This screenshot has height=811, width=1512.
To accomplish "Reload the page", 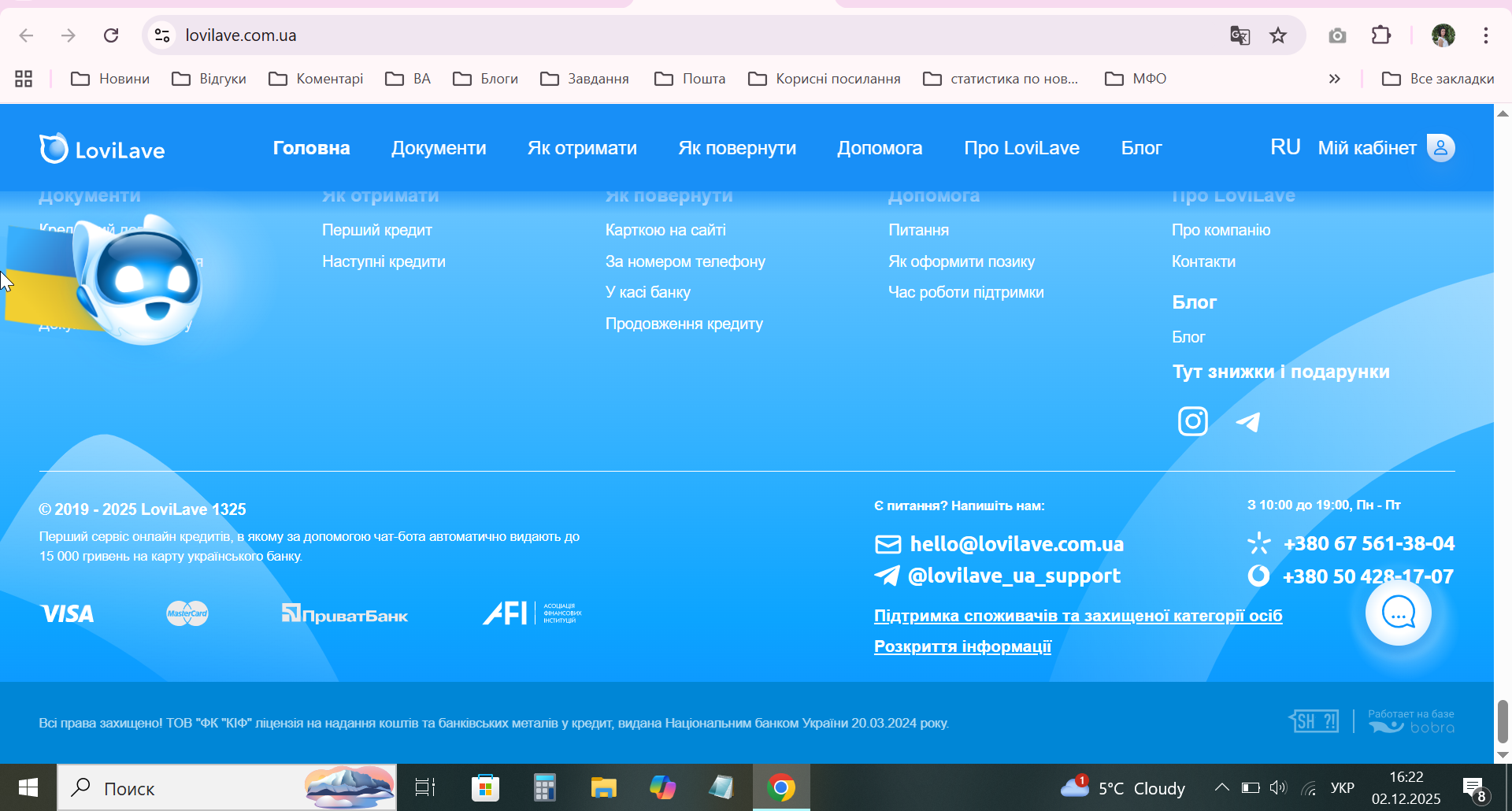I will tap(111, 35).
